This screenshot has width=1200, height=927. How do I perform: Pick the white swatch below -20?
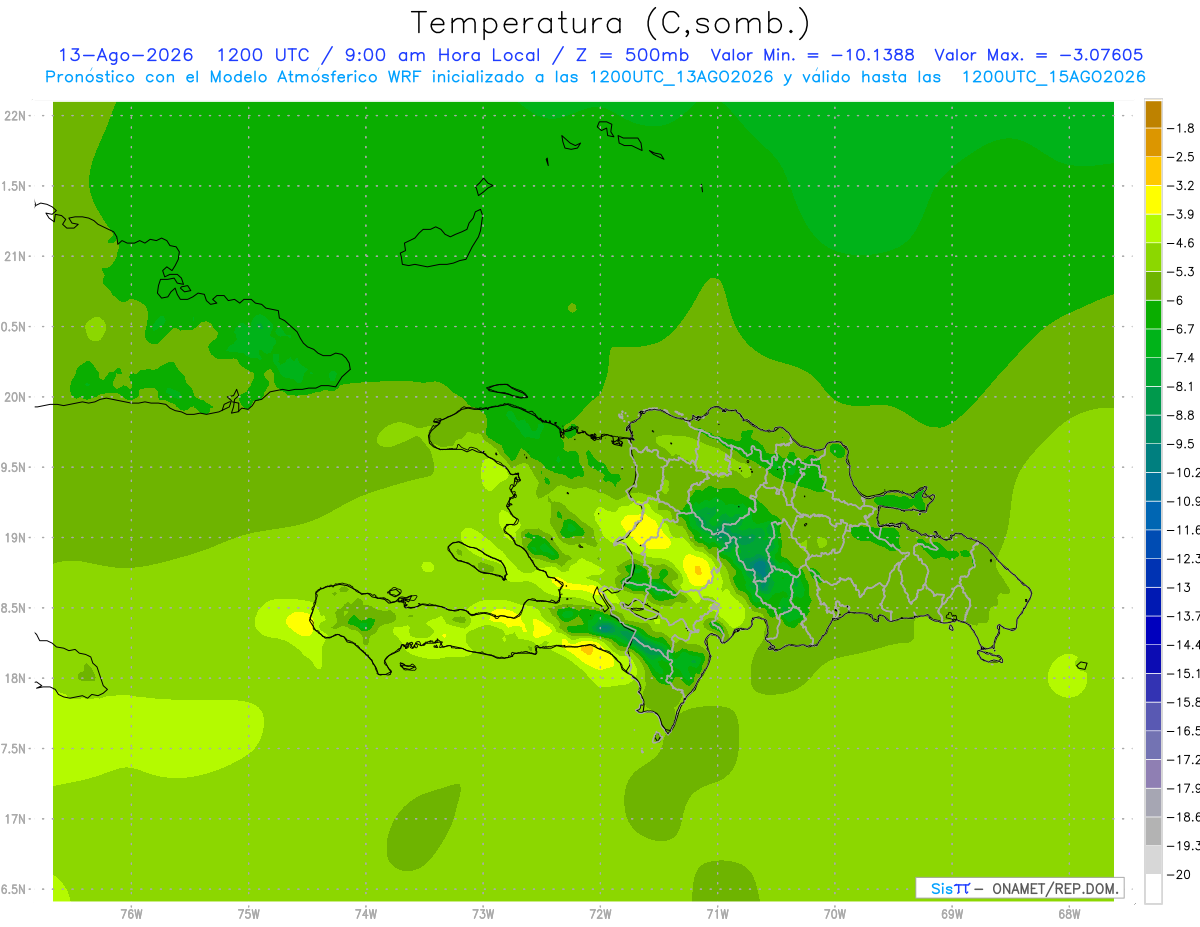(x=1153, y=889)
